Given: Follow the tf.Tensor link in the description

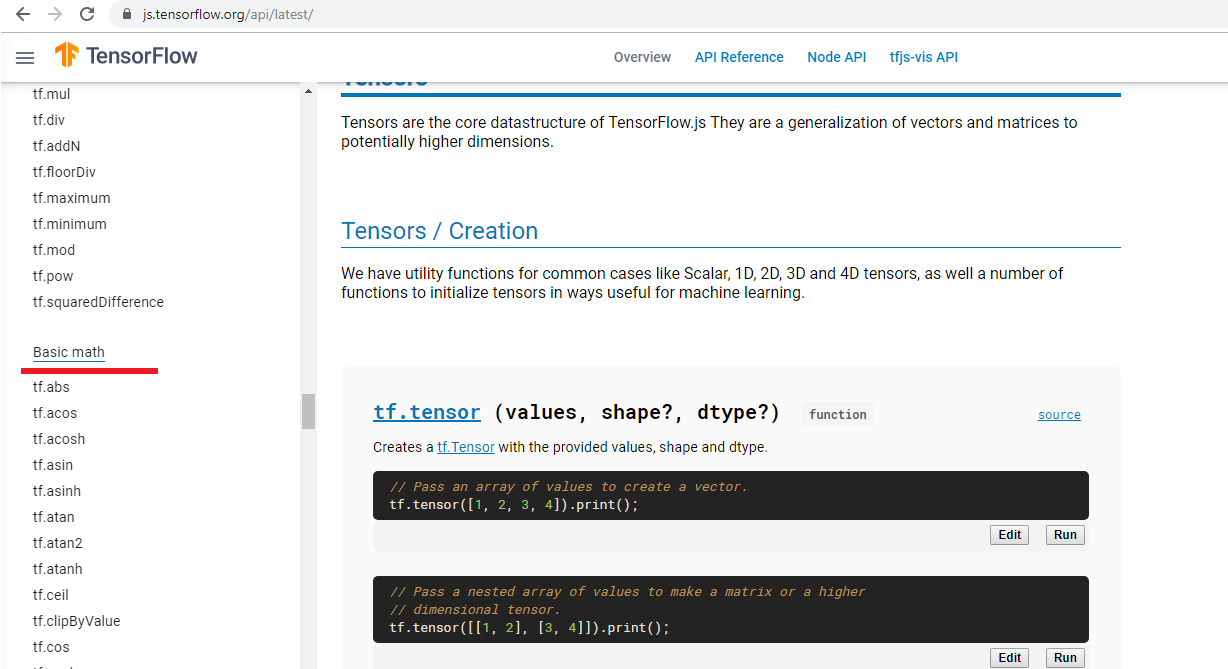Looking at the screenshot, I should coord(466,447).
